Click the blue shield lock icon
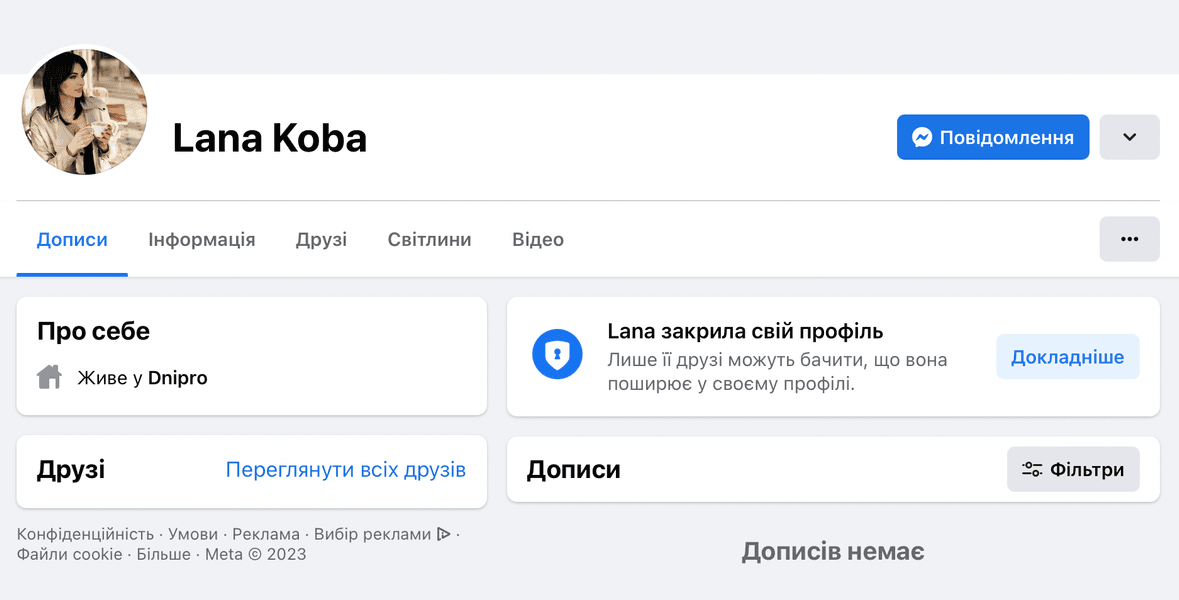The width and height of the screenshot is (1179, 600). pyautogui.click(x=557, y=354)
